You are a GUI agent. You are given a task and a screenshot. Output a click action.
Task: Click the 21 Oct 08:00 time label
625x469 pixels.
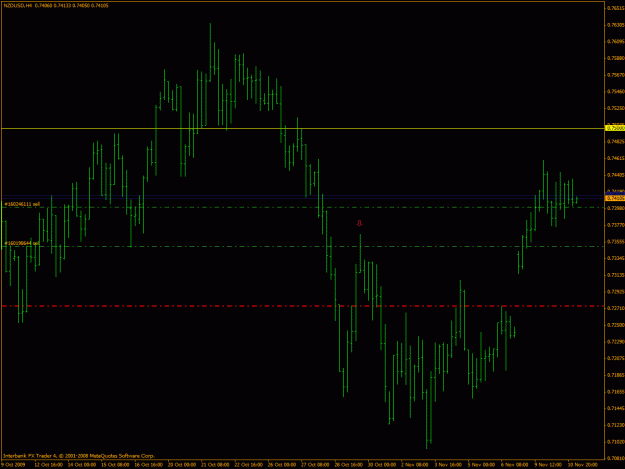[215, 465]
